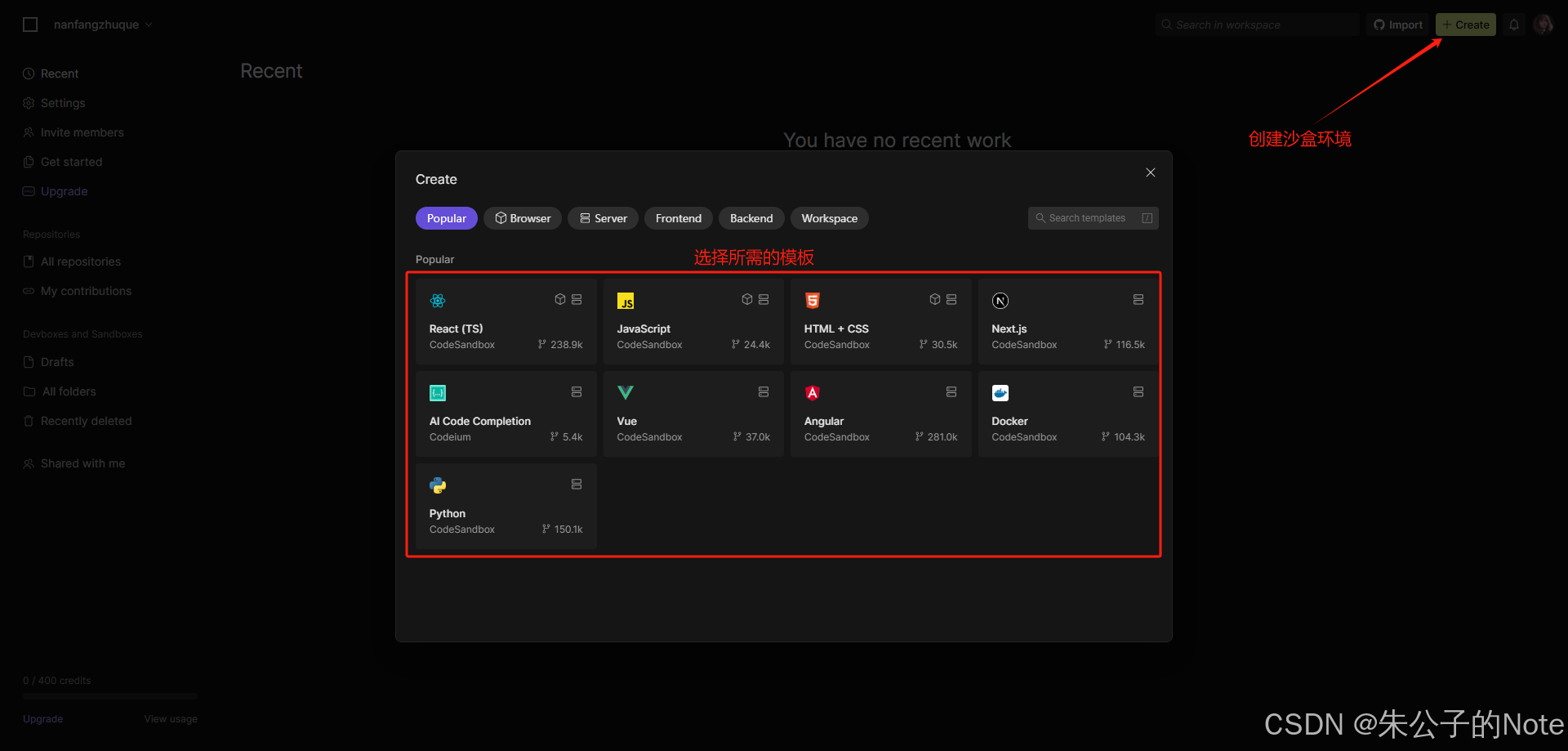The width and height of the screenshot is (1568, 751).
Task: Click the Next.js fork count 116.5k
Action: click(x=1130, y=345)
